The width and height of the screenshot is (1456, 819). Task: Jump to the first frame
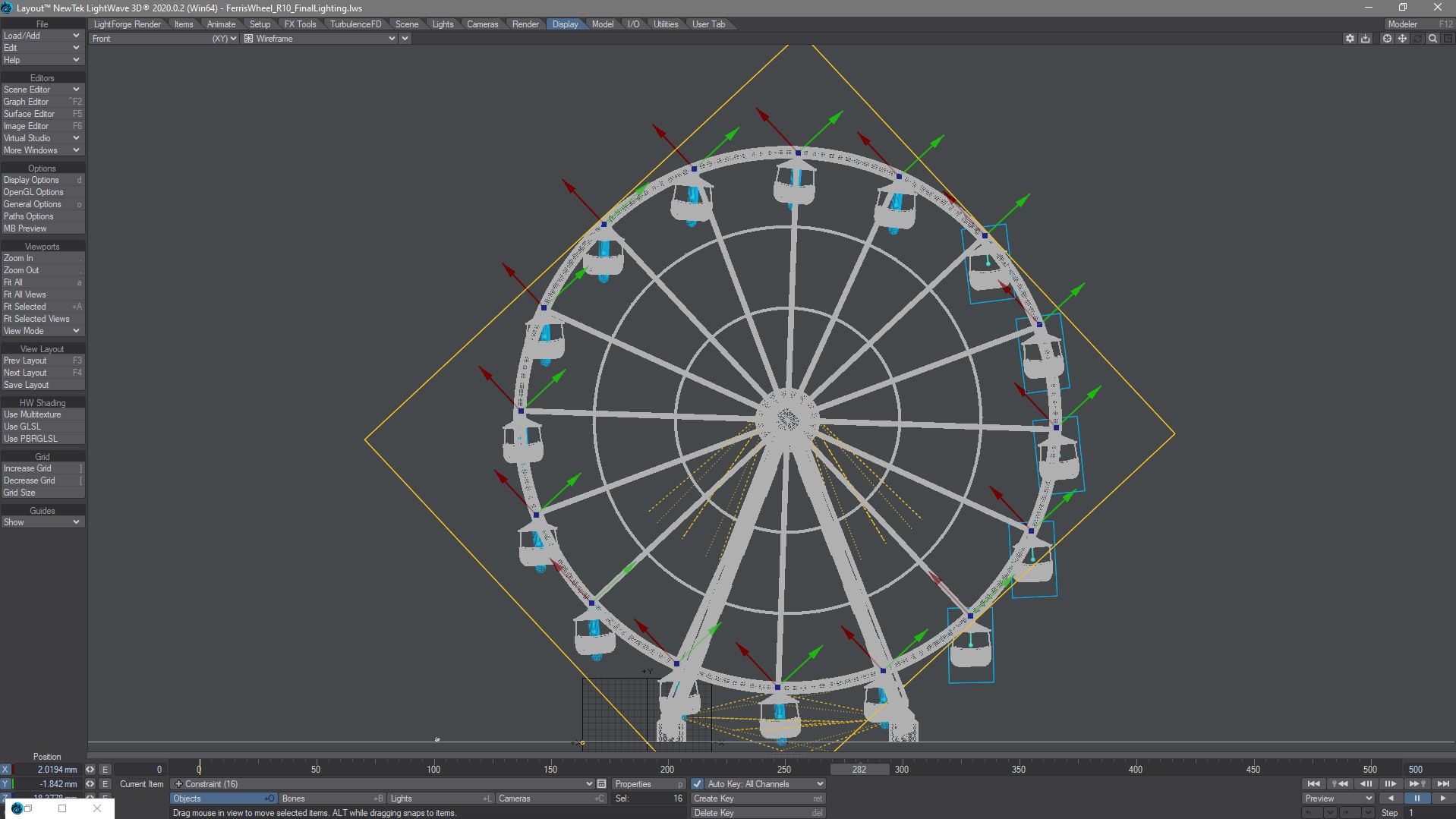click(1313, 784)
